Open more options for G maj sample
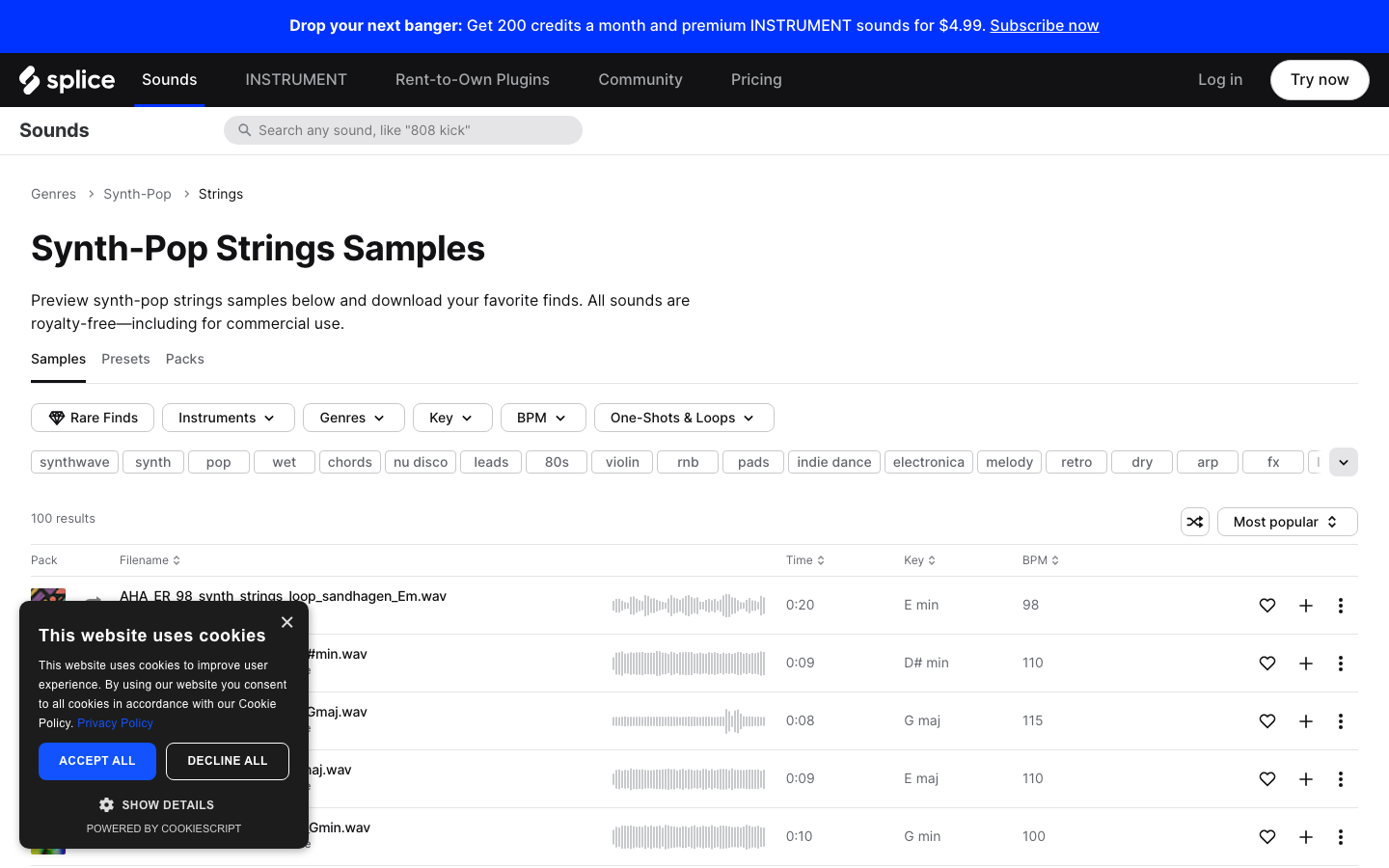The height and width of the screenshot is (868, 1389). (x=1341, y=721)
